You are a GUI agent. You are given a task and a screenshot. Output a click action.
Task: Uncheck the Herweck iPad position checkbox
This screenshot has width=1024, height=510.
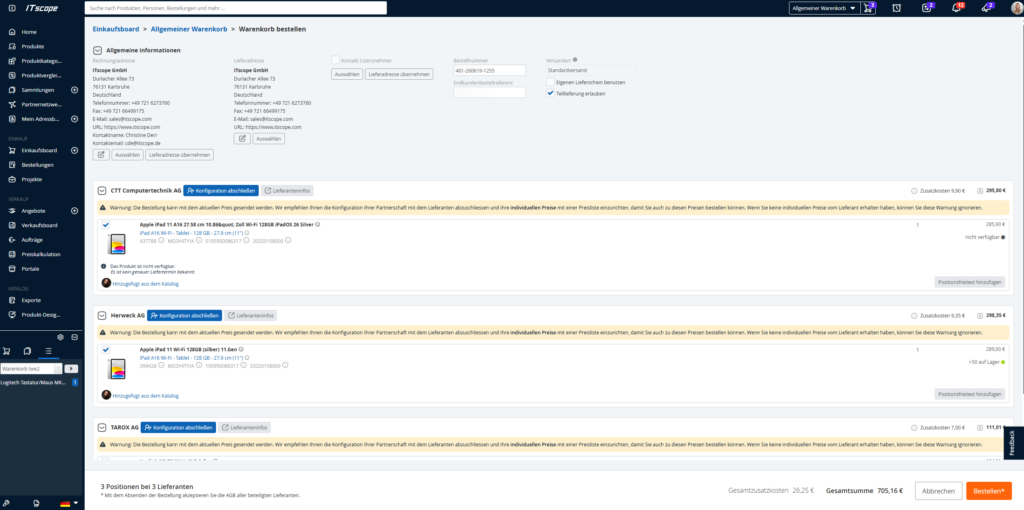106,350
